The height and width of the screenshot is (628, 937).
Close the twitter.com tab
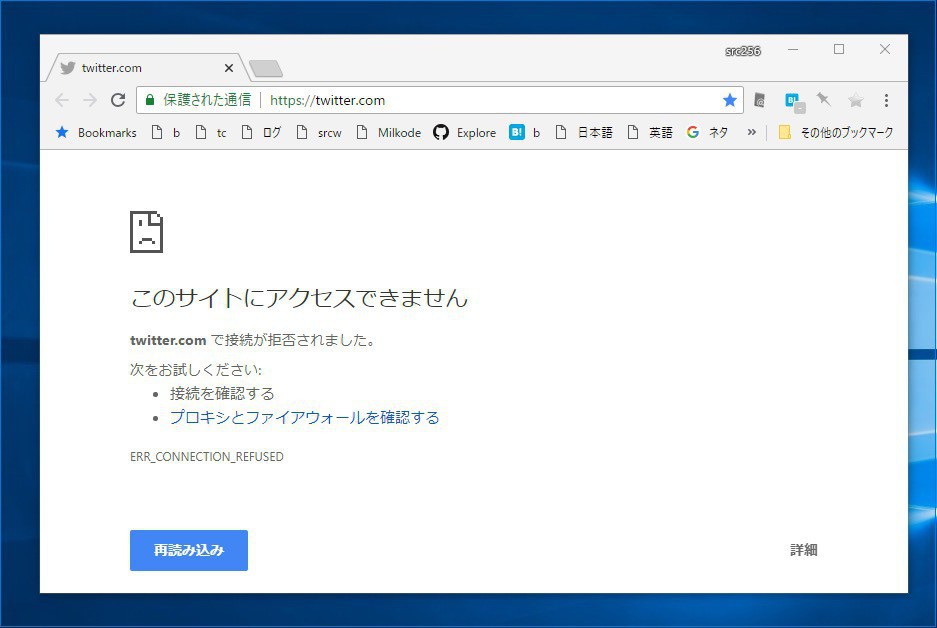[x=228, y=68]
